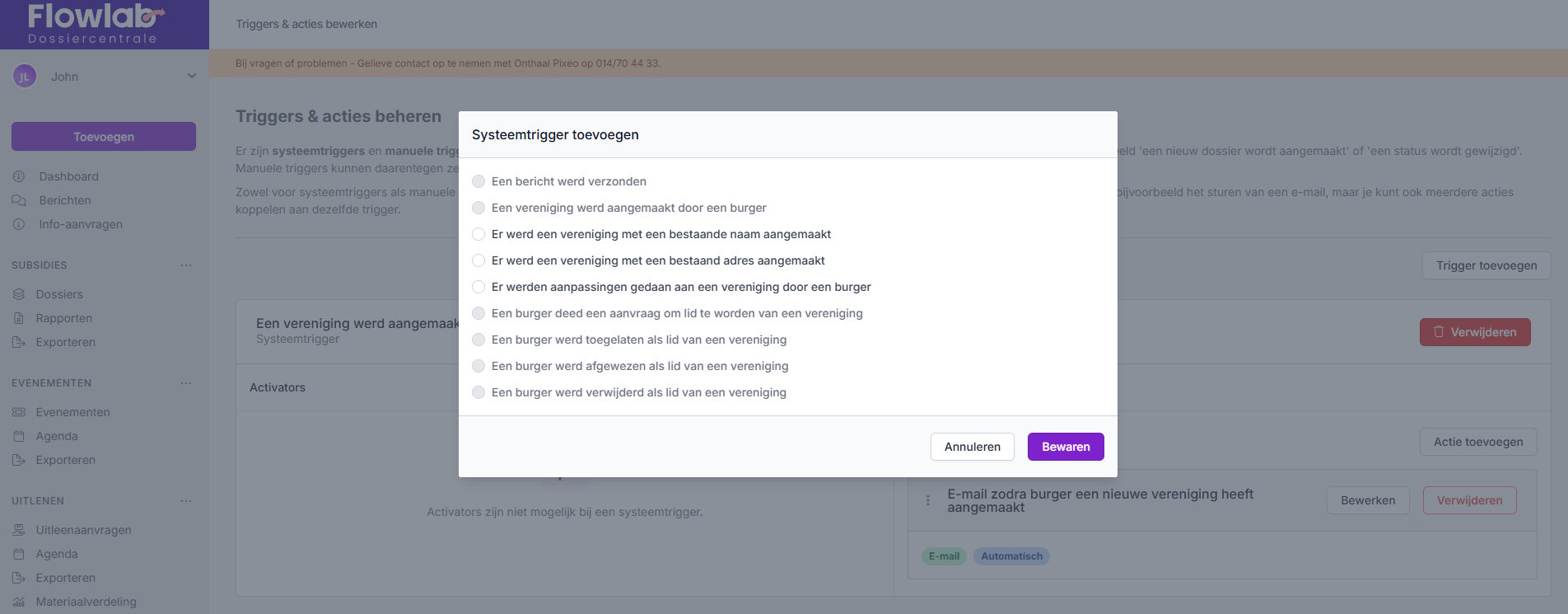Expand the John user account dropdown
The image size is (1568, 614).
(x=191, y=77)
